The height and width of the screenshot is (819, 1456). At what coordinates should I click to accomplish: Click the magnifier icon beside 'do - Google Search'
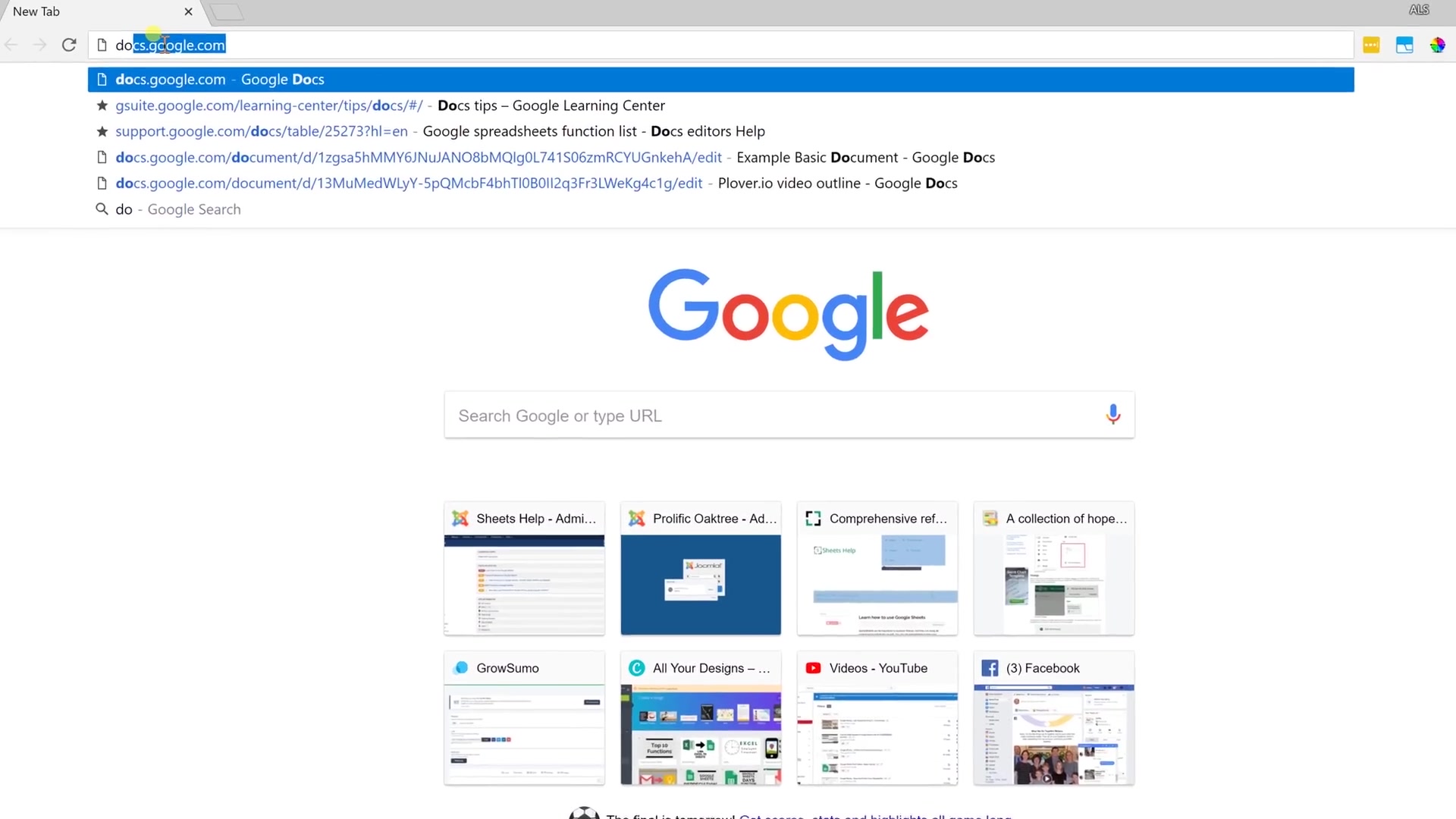pyautogui.click(x=102, y=209)
